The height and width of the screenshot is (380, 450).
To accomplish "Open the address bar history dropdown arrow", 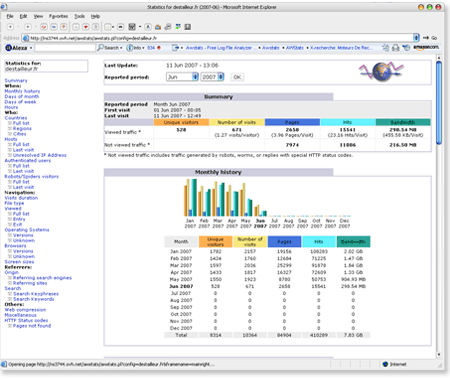I will click(x=416, y=38).
